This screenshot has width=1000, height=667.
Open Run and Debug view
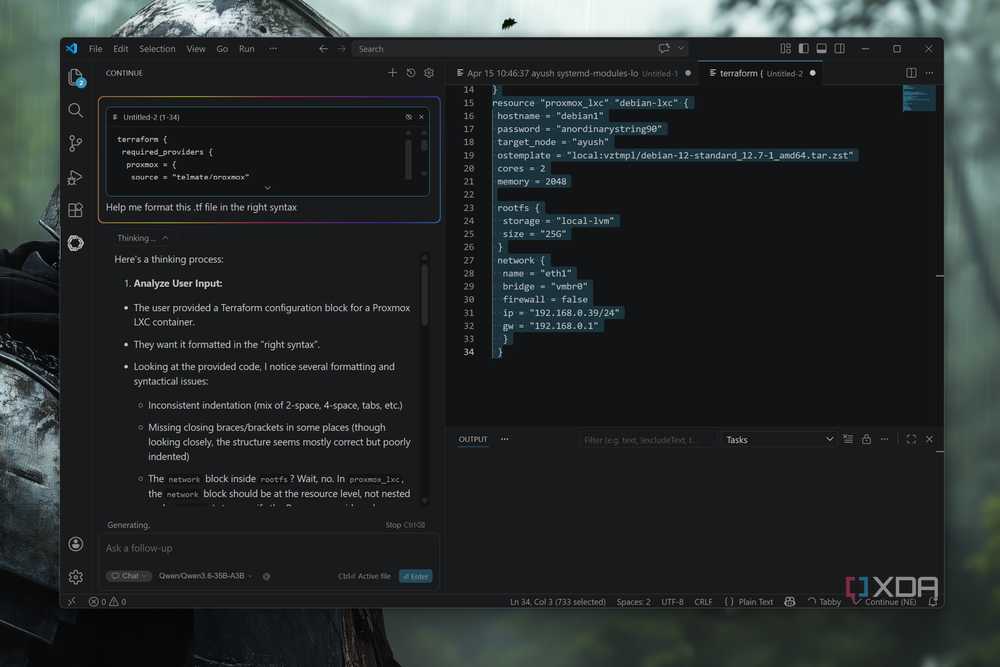pyautogui.click(x=75, y=177)
